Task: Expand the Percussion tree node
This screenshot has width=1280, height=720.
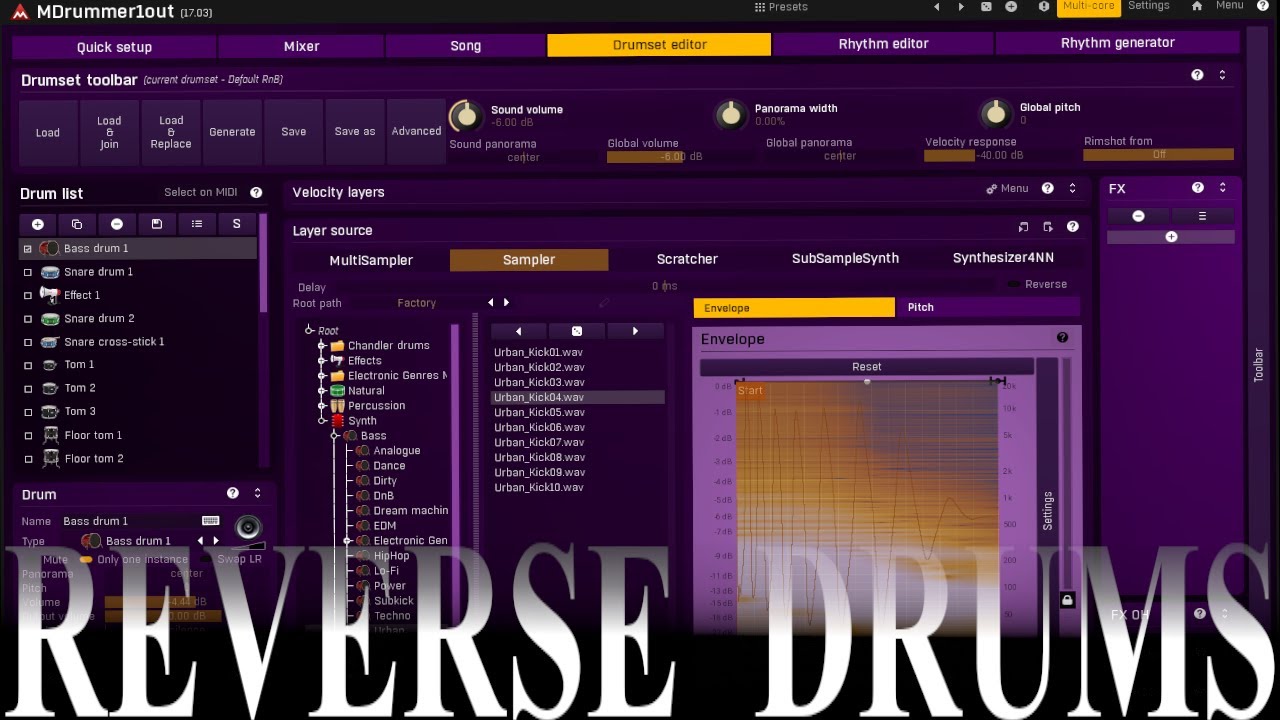Action: point(322,406)
